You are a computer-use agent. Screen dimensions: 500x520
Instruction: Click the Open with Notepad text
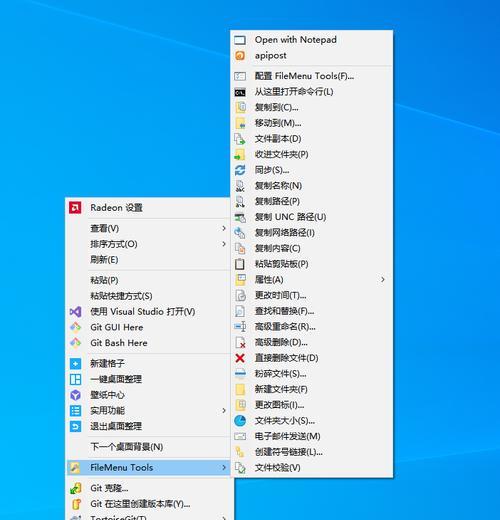pos(296,40)
